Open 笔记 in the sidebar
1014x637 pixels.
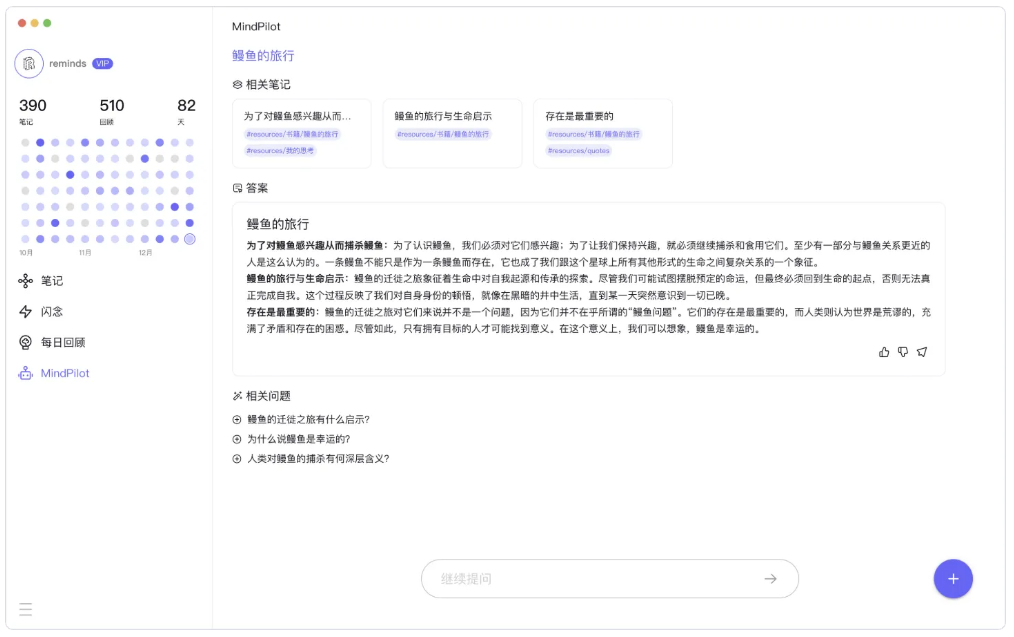point(51,281)
